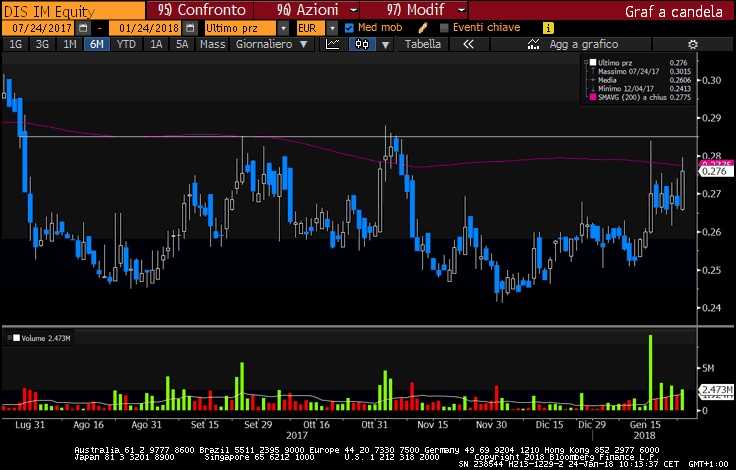Switch to the Tabella view

(x=421, y=45)
